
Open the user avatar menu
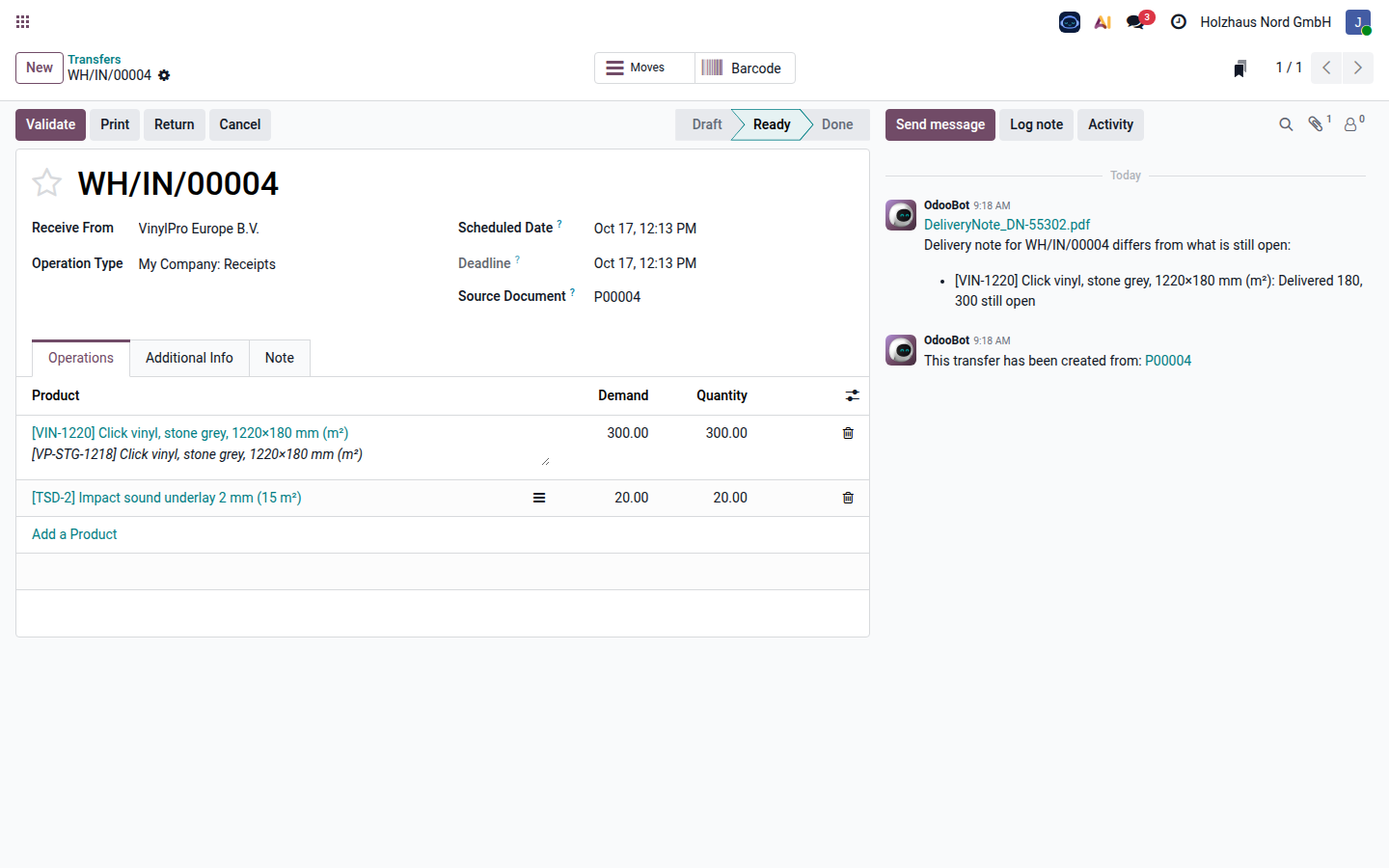click(1358, 21)
